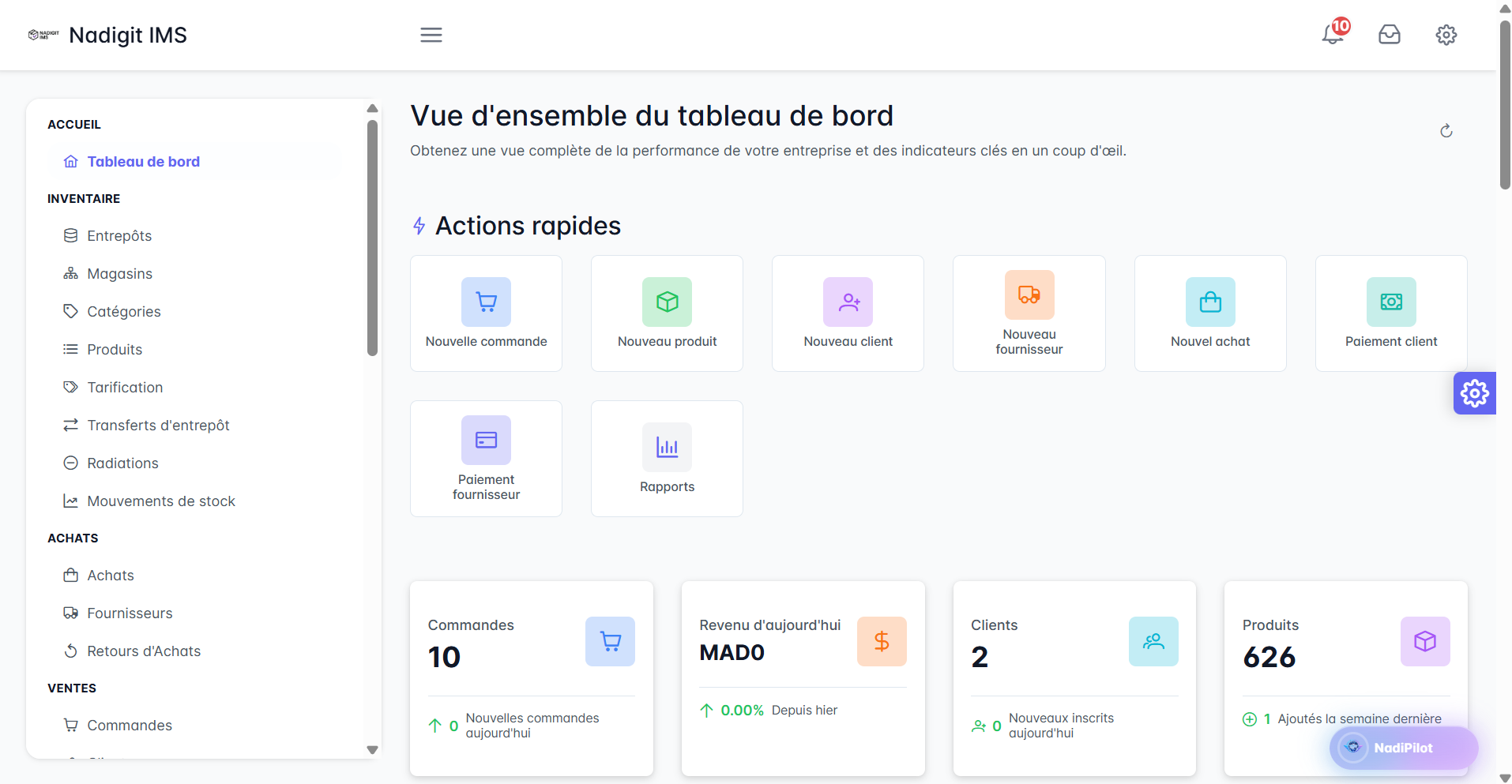Screen dimensions: 1512x784
Task: Click the Commandes count 10
Action: (x=444, y=657)
